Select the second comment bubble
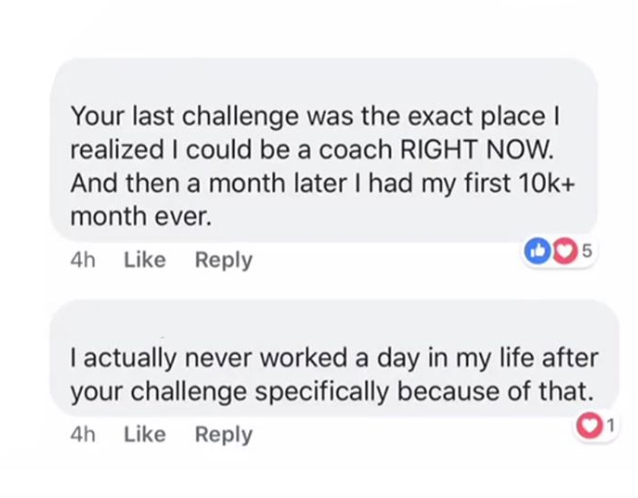 point(334,358)
